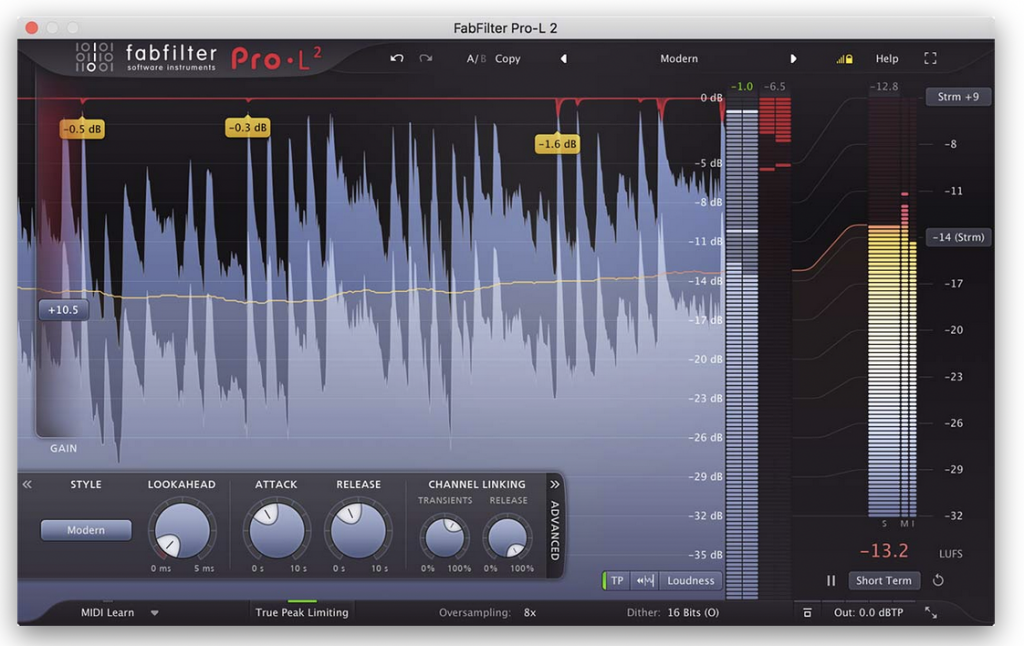Click the -1.6 dB gain reduction label
Viewport: 1024px width, 646px height.
[x=557, y=144]
